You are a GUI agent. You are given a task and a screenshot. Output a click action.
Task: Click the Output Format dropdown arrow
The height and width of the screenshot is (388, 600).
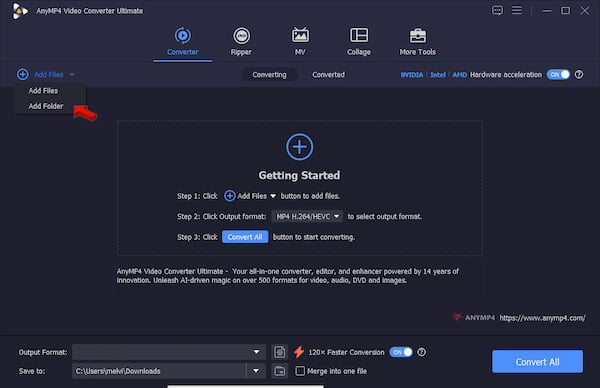point(256,352)
